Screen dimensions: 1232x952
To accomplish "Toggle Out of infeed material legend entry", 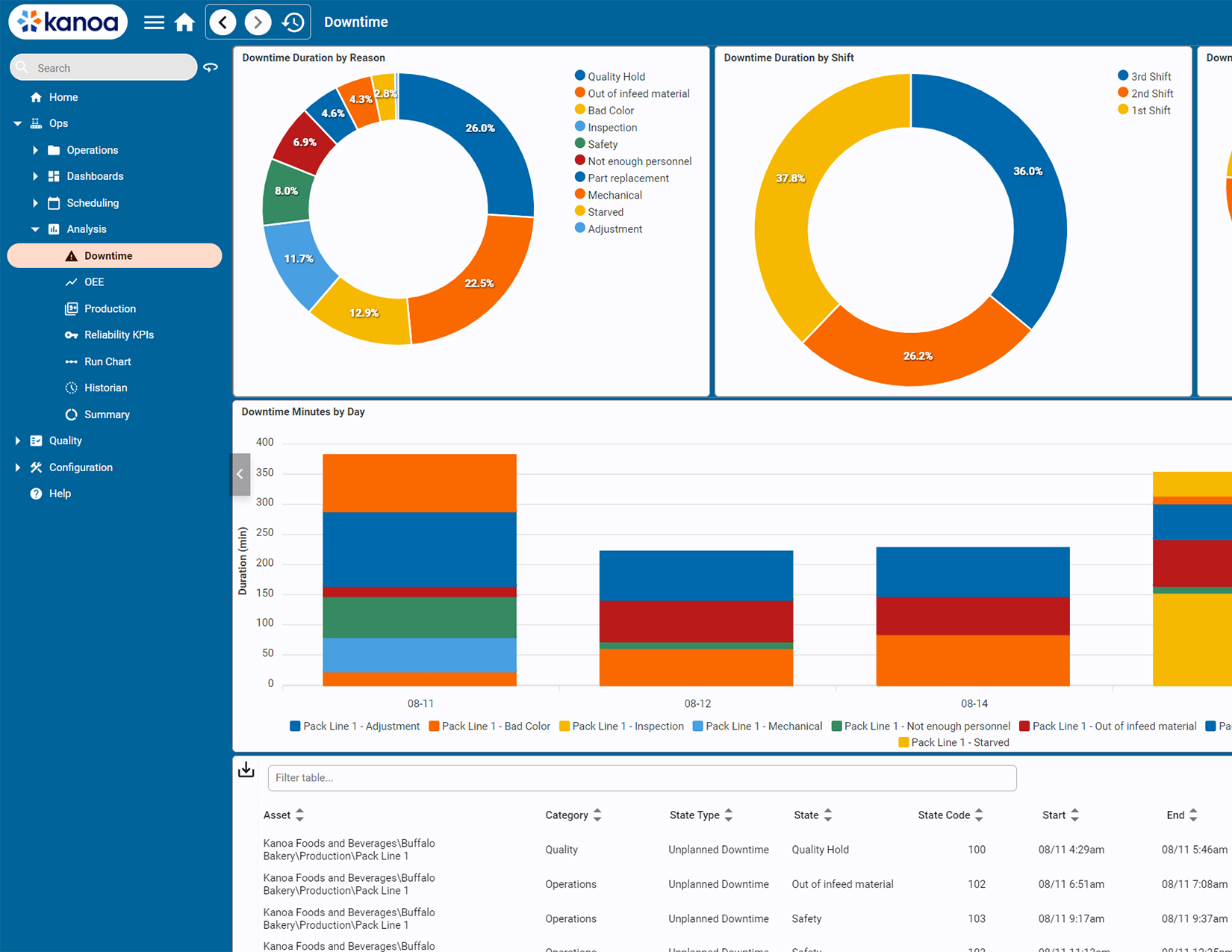I will point(632,93).
